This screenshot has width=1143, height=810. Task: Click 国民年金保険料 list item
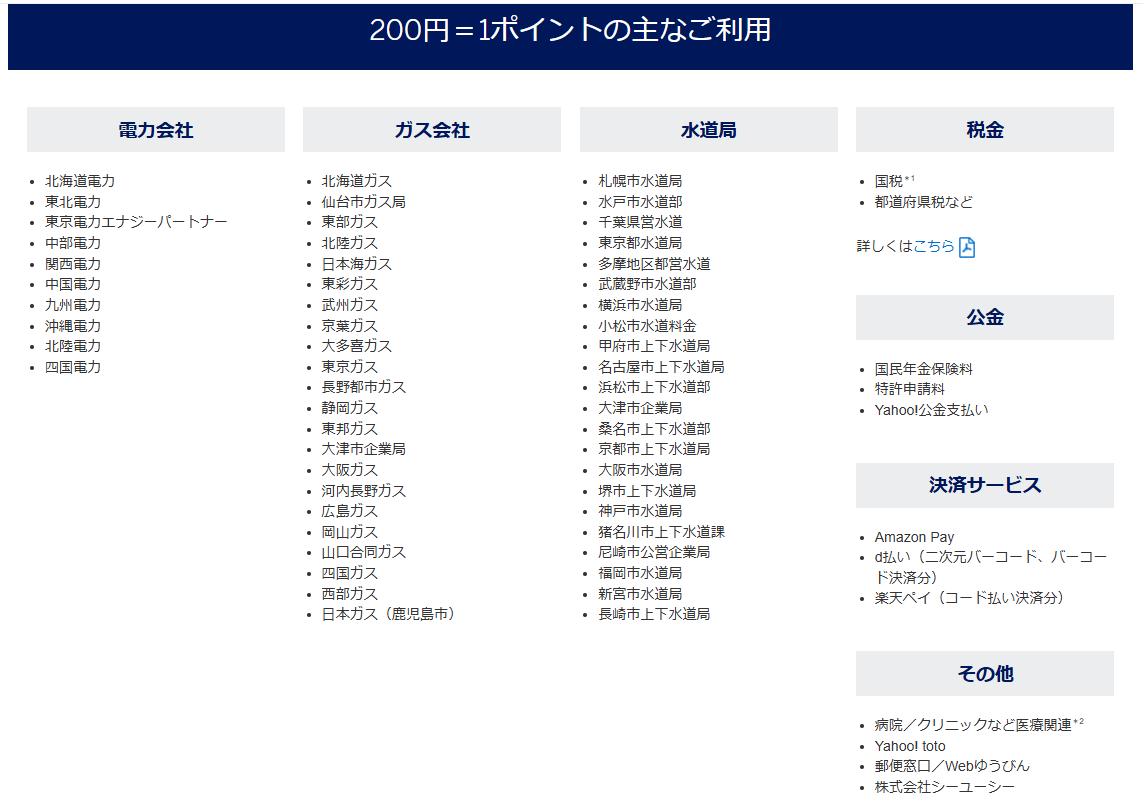[x=924, y=369]
